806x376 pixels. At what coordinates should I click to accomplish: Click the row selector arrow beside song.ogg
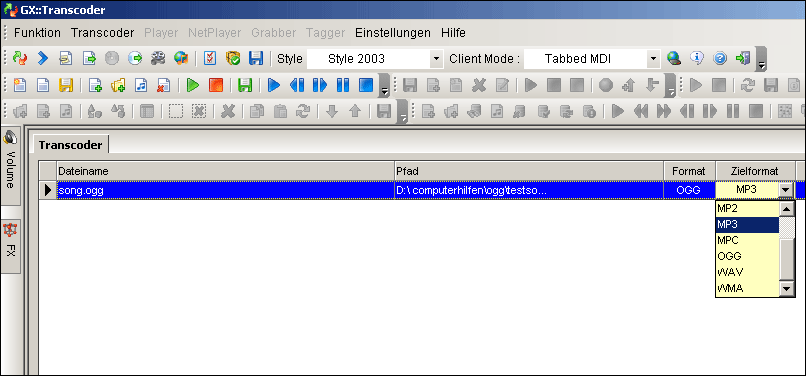[48, 190]
